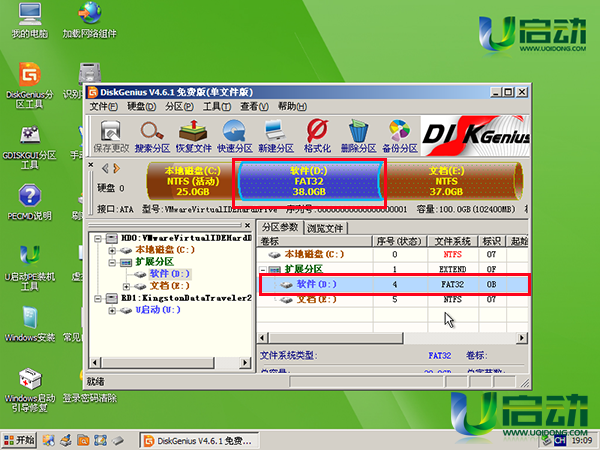Click left arrow of tree panel scrollbar

[x=95, y=362]
